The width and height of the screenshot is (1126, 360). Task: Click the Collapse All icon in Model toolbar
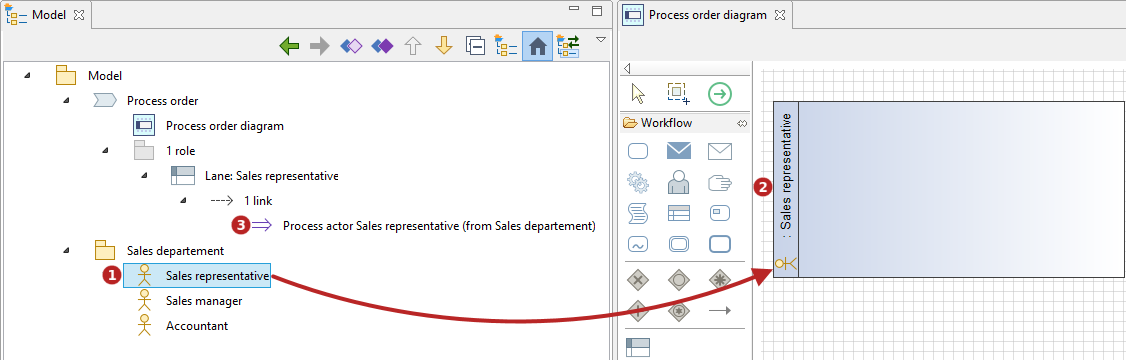point(475,47)
